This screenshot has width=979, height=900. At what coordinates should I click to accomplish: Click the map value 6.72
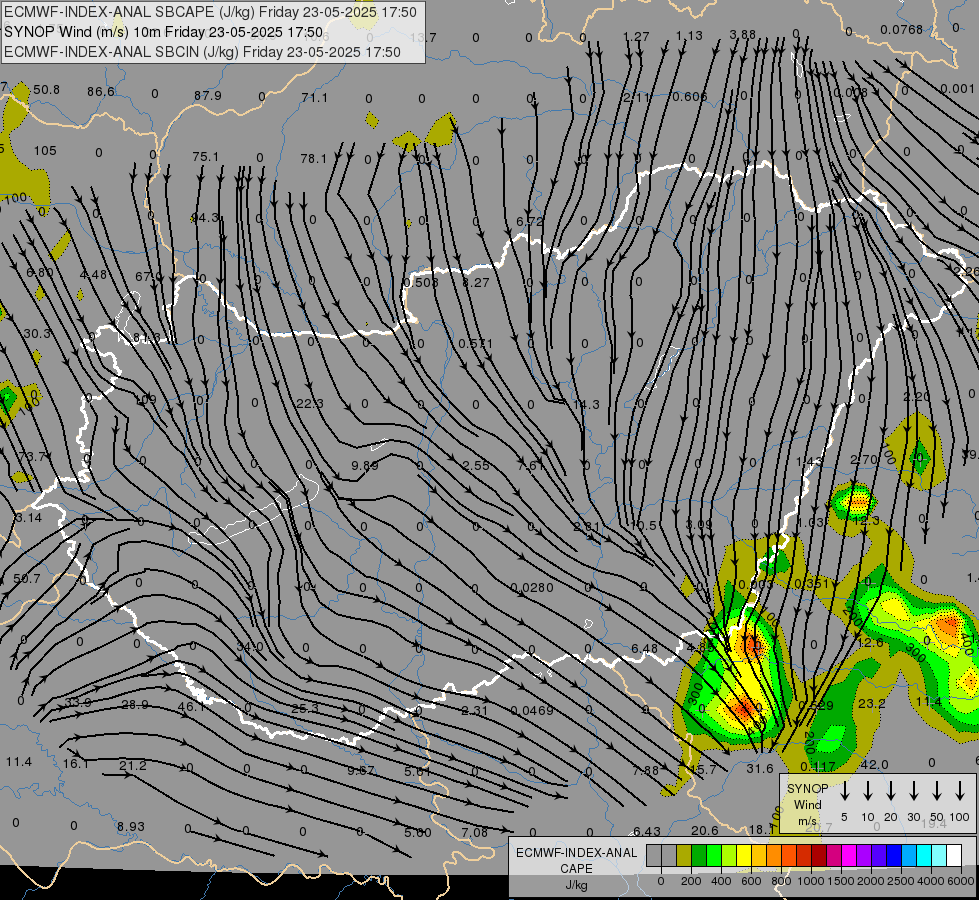click(x=529, y=221)
